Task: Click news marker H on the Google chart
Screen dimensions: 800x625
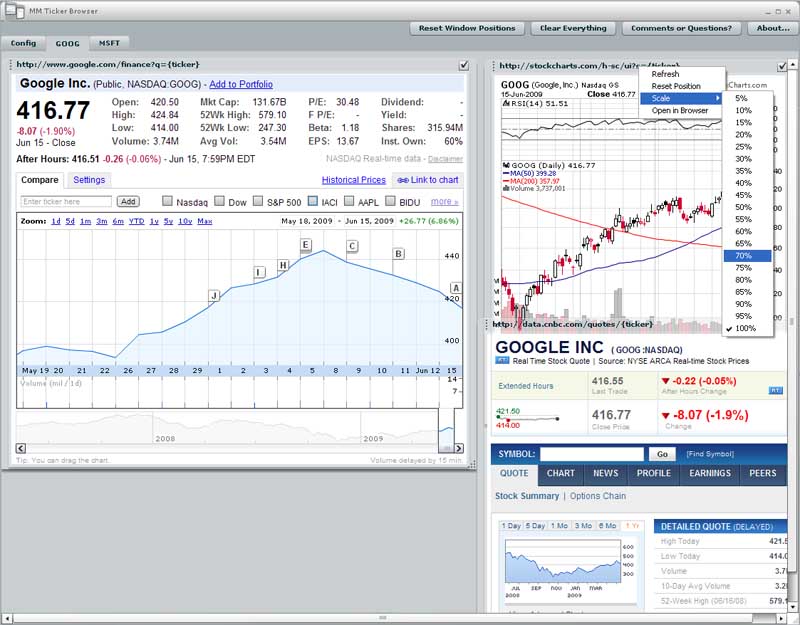Action: click(283, 265)
